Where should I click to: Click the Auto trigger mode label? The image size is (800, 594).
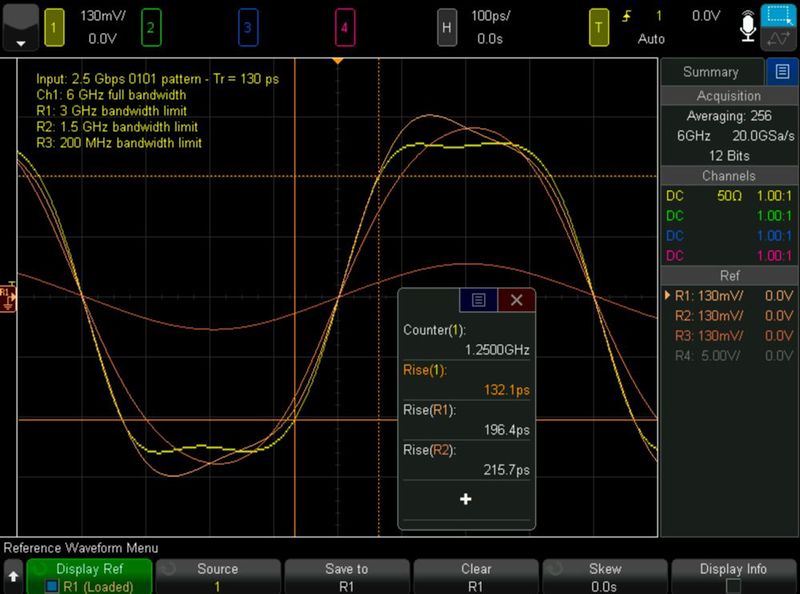(651, 39)
